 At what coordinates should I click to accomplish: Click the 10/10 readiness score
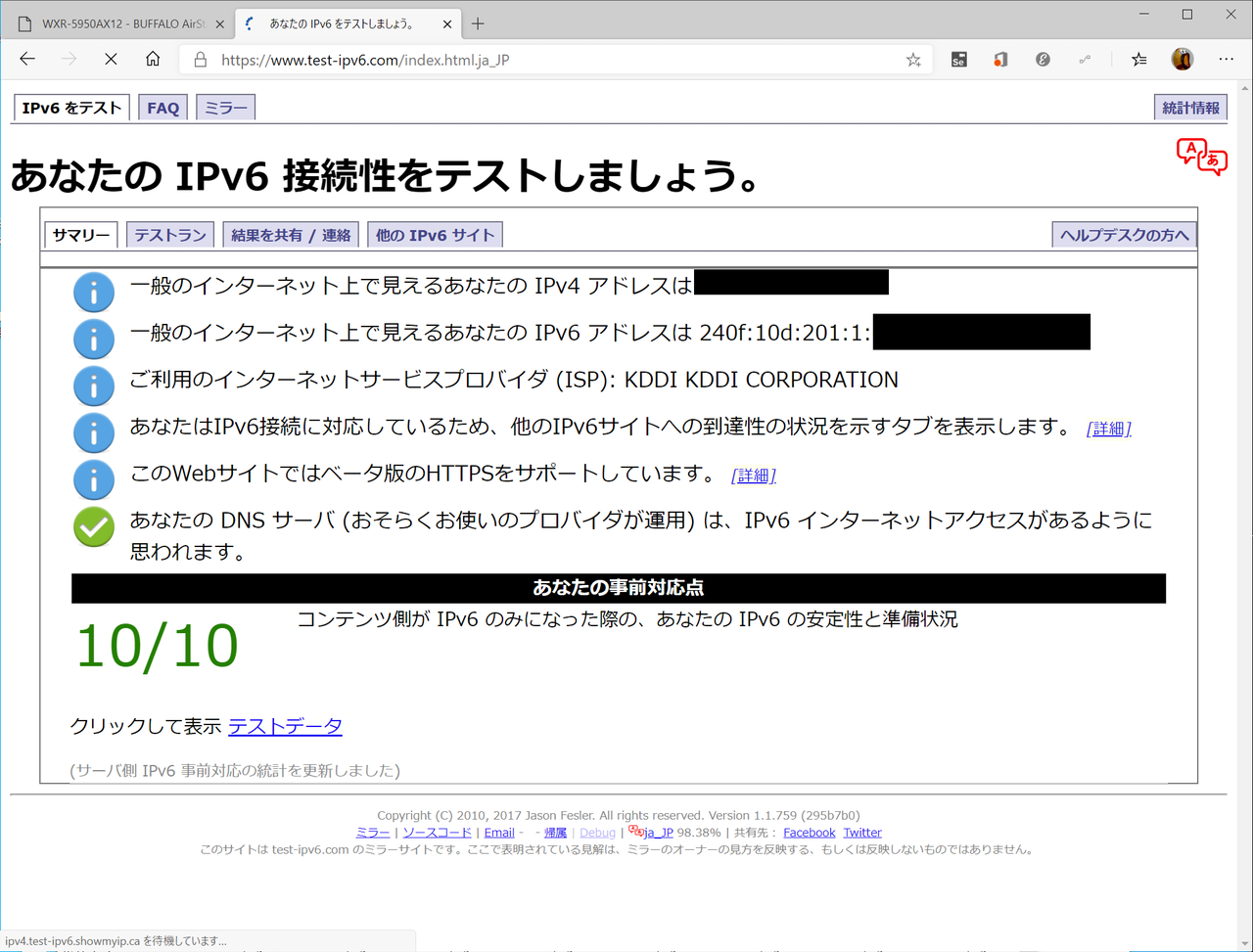tap(157, 647)
